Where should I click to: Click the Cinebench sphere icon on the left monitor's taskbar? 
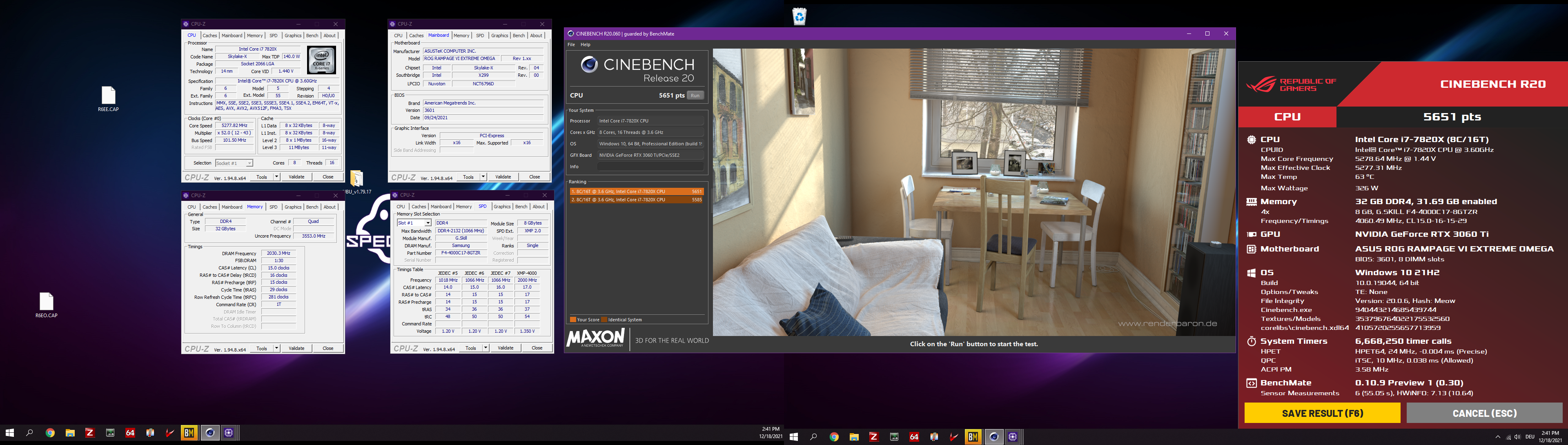210,433
